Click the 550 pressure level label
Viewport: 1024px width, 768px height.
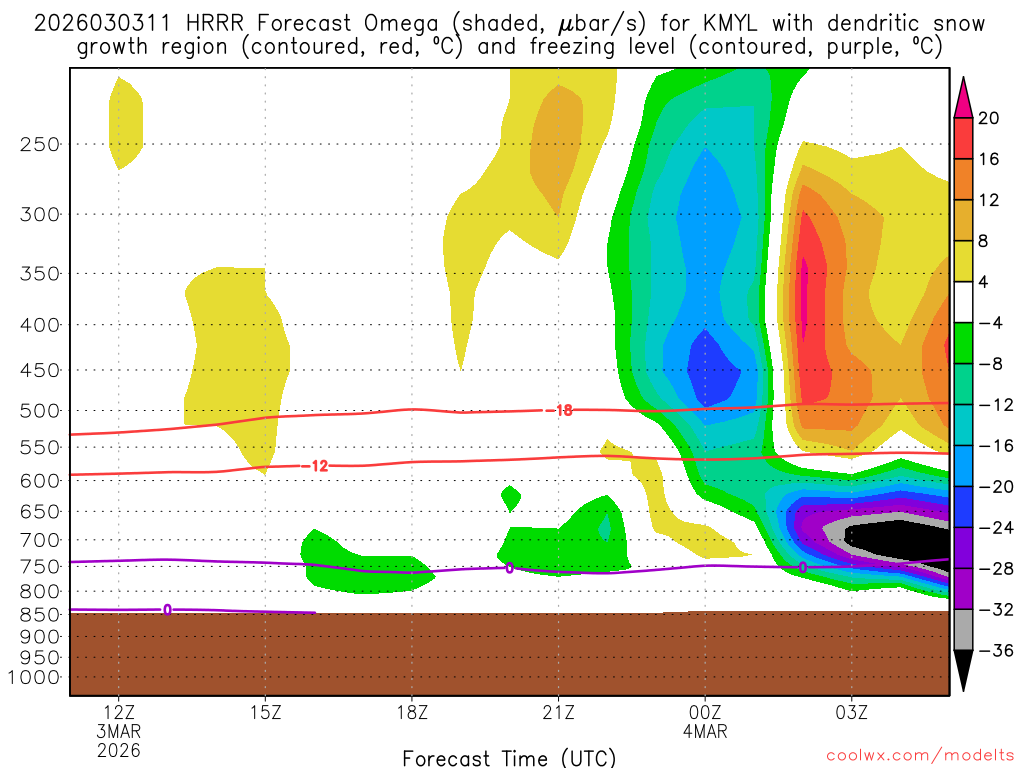(x=39, y=447)
